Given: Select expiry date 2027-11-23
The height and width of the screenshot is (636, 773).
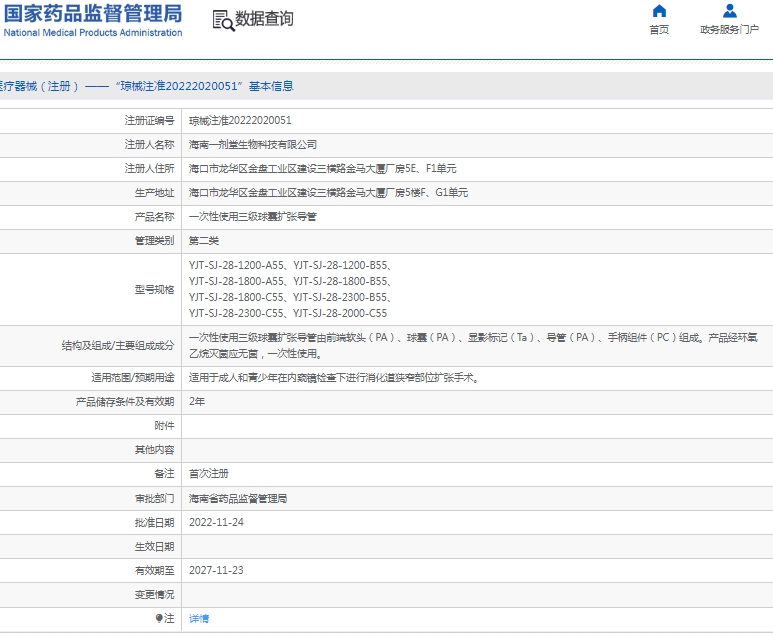Looking at the screenshot, I should point(216,570).
